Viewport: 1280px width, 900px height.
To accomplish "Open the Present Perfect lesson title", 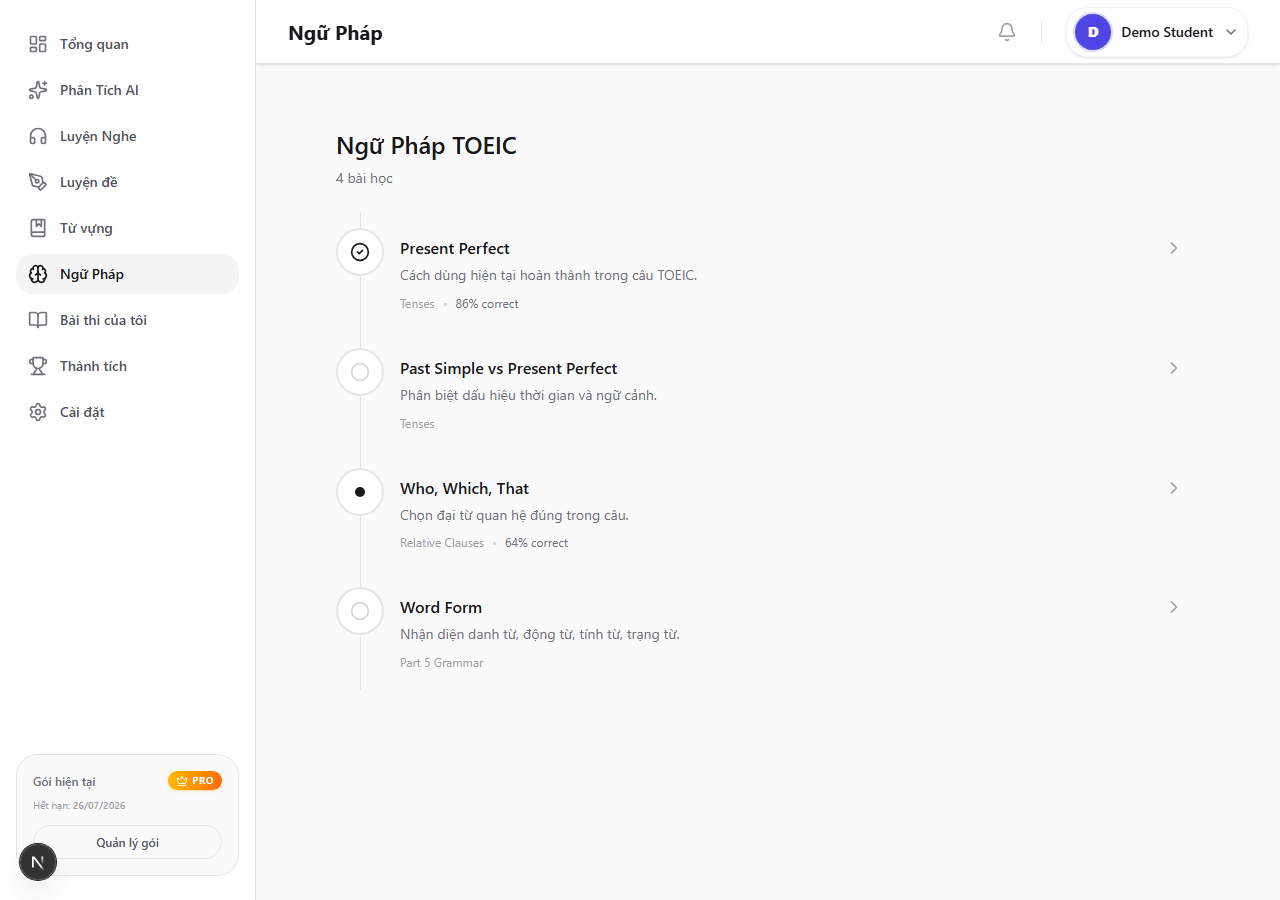I will click(x=455, y=248).
